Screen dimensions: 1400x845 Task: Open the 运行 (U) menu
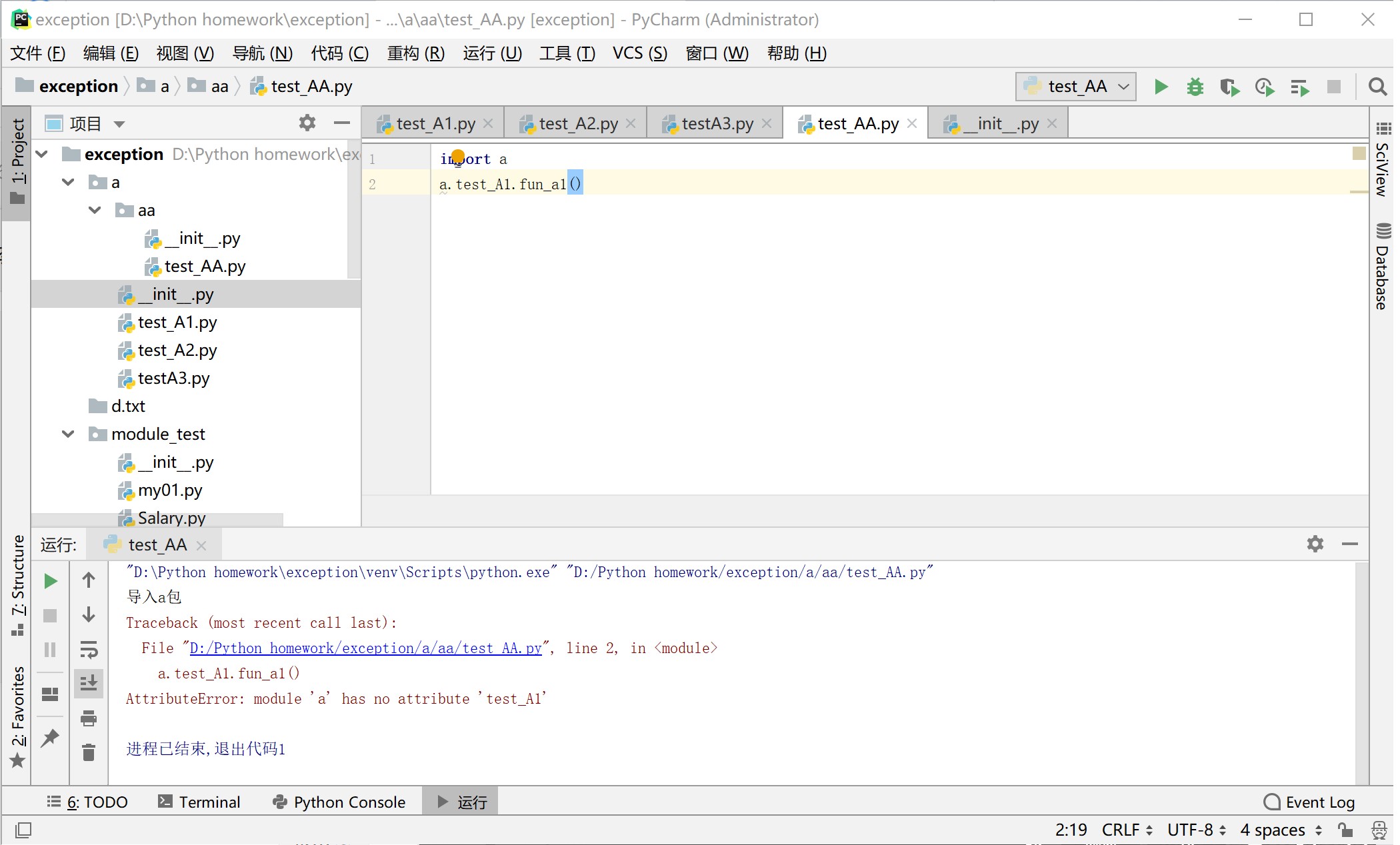pos(492,53)
